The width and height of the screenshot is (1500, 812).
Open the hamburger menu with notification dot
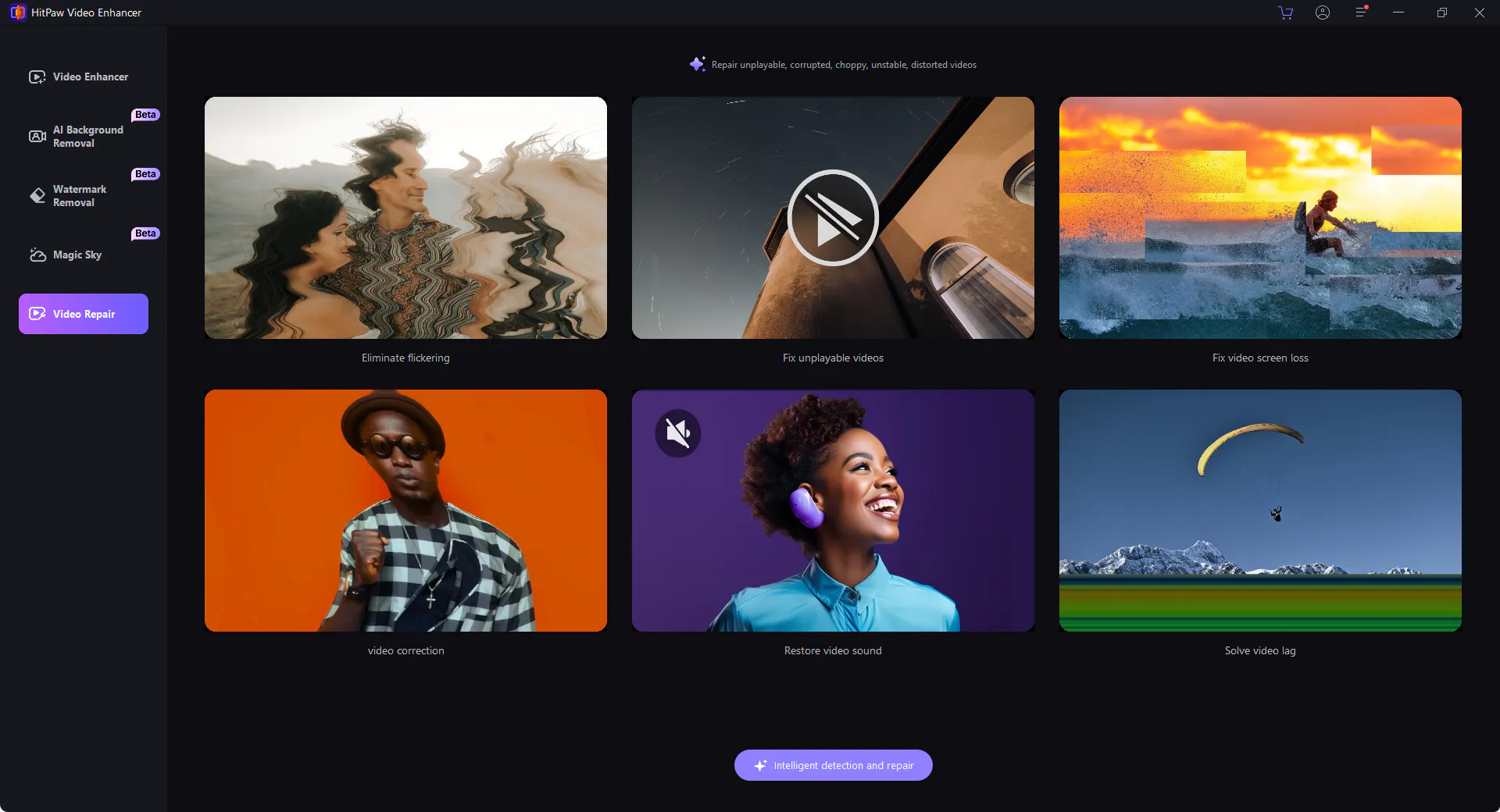tap(1362, 12)
